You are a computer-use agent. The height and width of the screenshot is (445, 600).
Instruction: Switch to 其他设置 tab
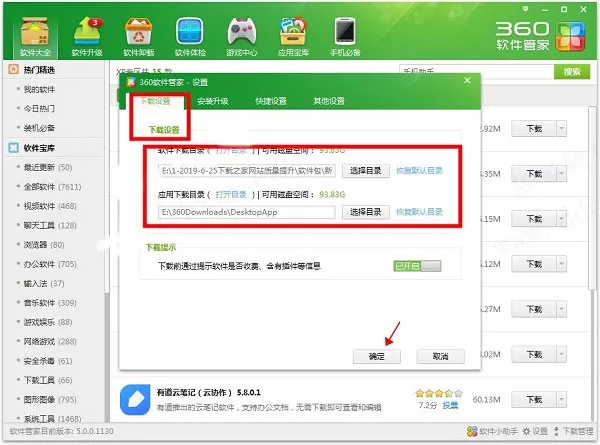click(329, 101)
